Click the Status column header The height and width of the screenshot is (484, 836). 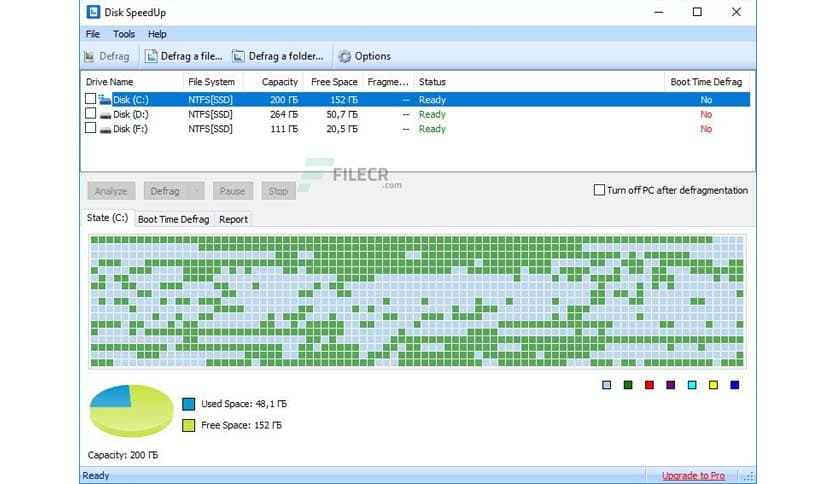coord(538,82)
